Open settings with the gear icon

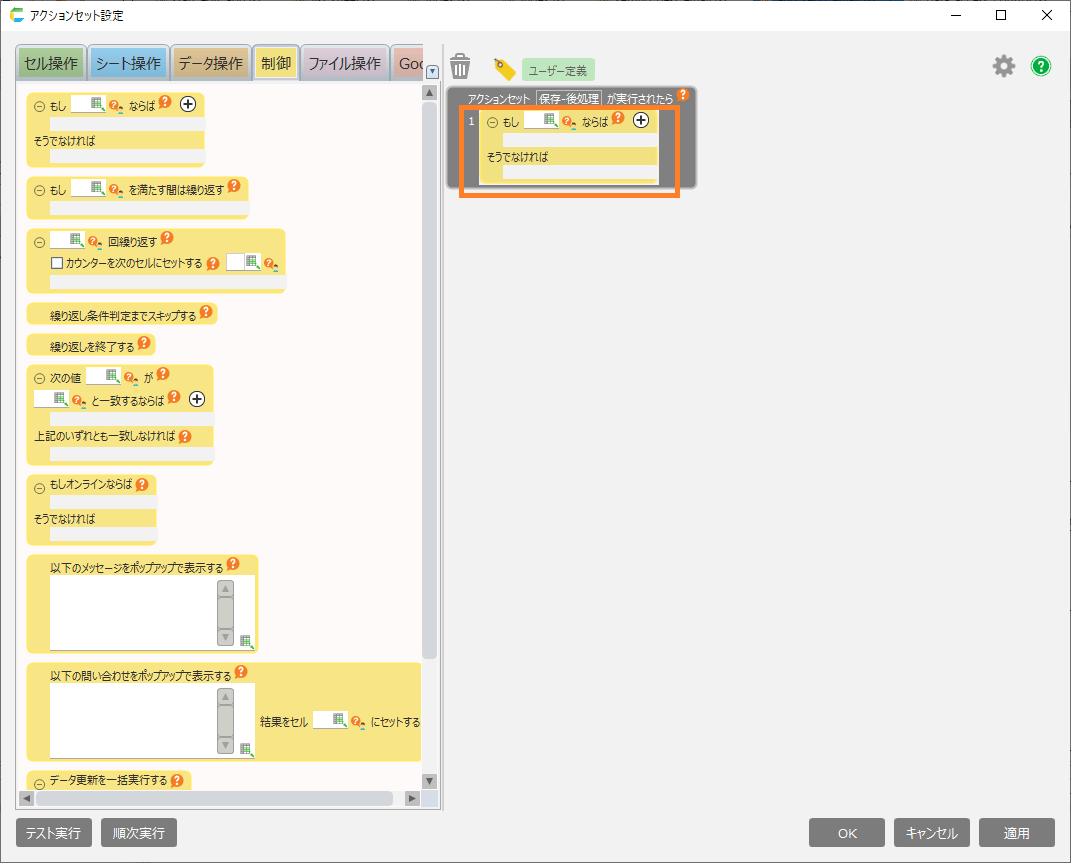pyautogui.click(x=1003, y=66)
